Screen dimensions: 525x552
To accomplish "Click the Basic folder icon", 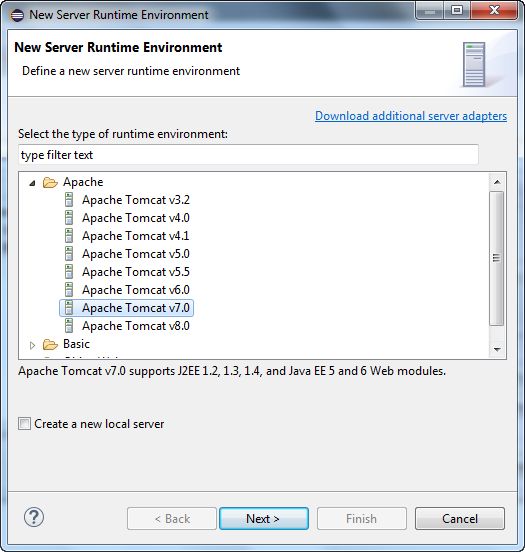I will (x=50, y=344).
